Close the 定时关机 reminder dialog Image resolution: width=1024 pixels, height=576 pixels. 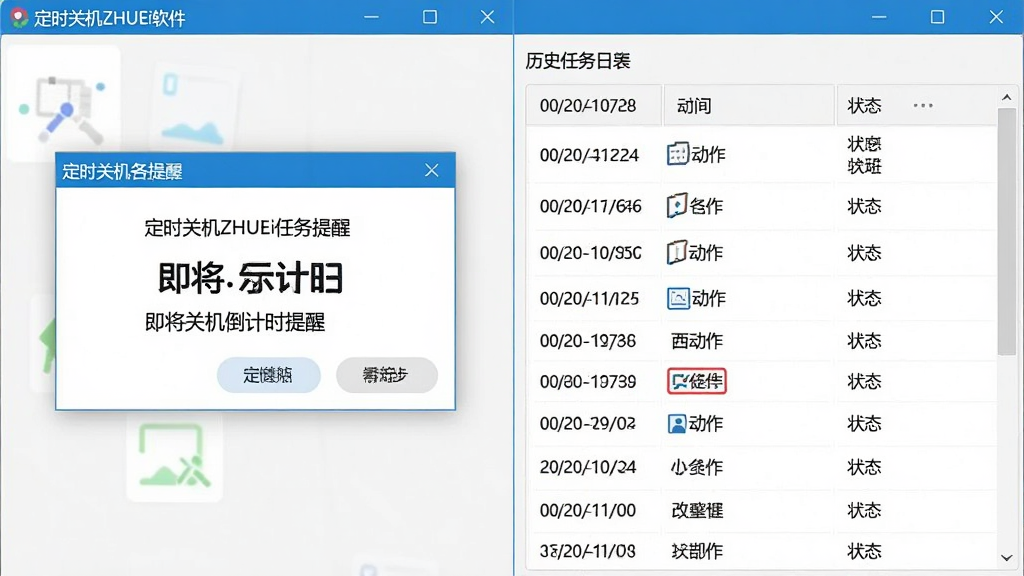coord(432,170)
